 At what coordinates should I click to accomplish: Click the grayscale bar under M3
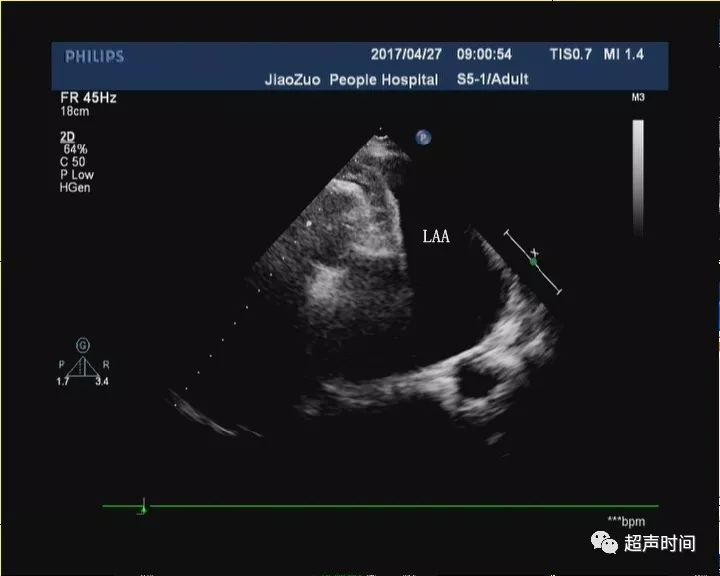coord(638,178)
